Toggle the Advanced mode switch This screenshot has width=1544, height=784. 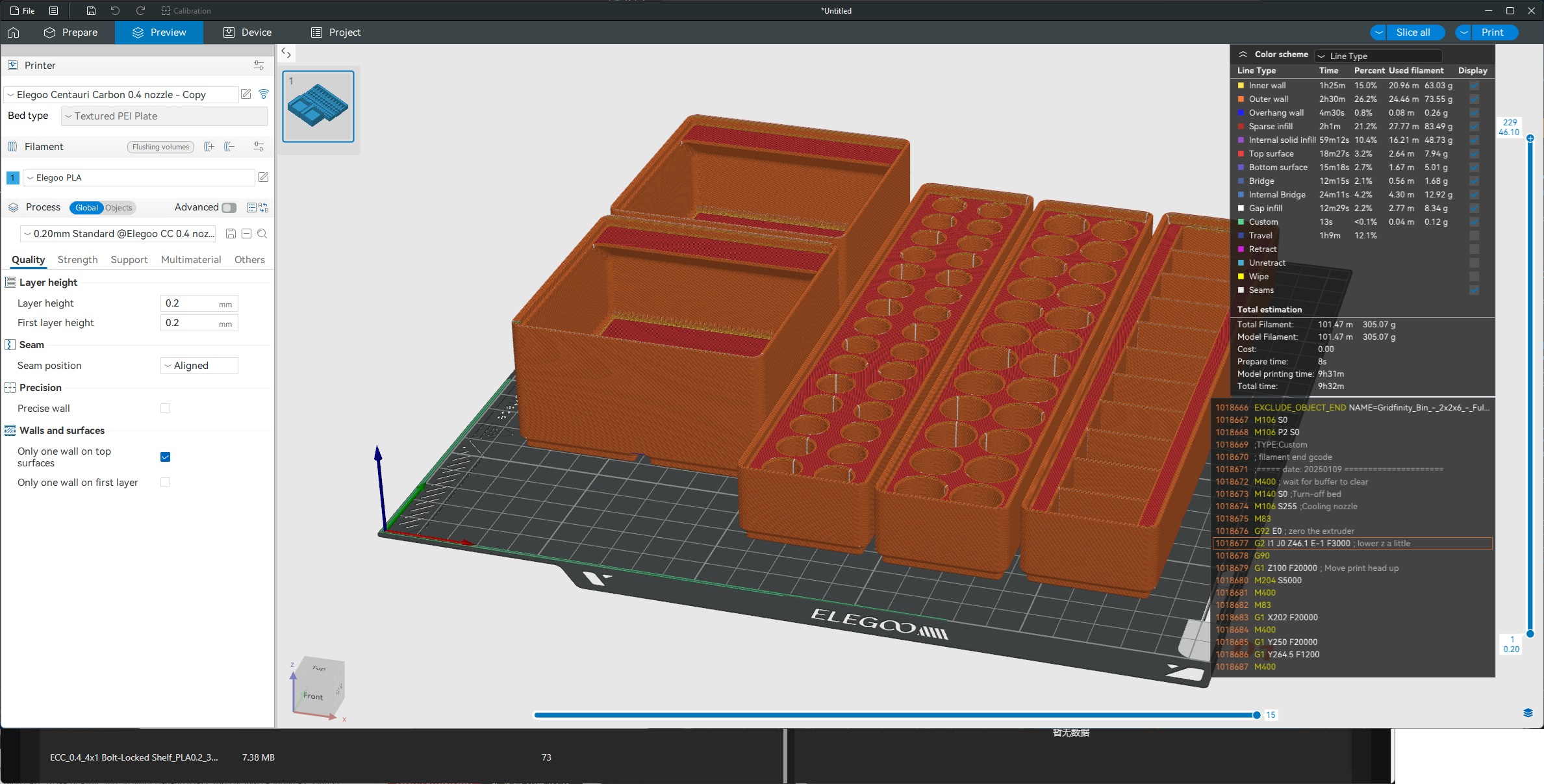click(229, 208)
